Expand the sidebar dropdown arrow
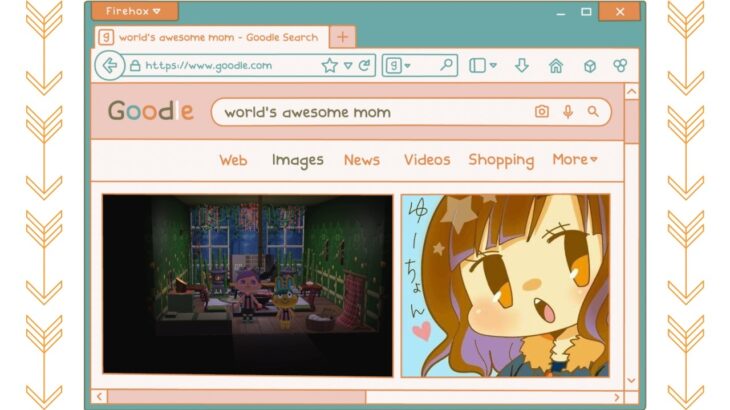 [493, 66]
